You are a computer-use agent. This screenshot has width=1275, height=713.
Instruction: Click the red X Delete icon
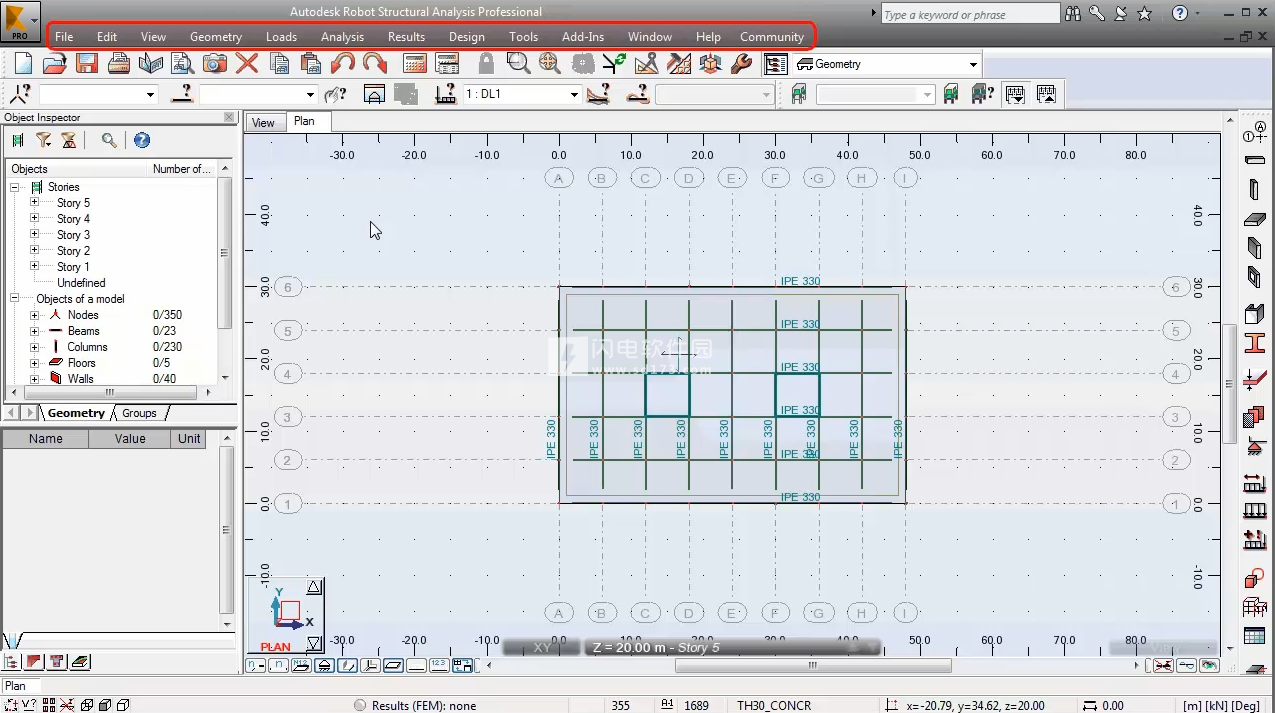pyautogui.click(x=247, y=64)
